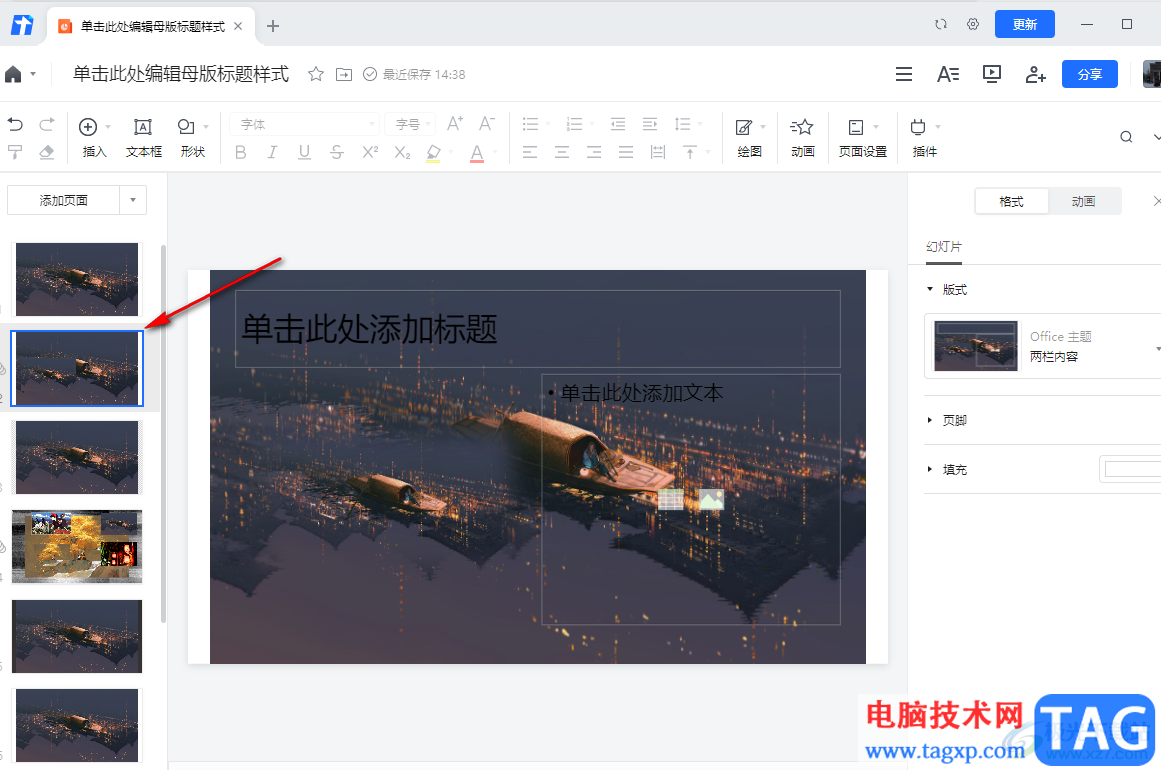
Task: Click the text style A icon in header
Action: pos(948,74)
